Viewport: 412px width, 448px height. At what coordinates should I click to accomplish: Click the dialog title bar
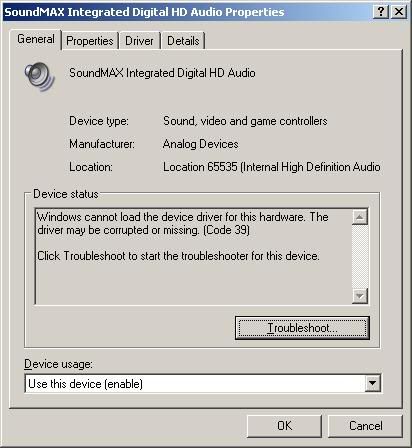pos(187,12)
